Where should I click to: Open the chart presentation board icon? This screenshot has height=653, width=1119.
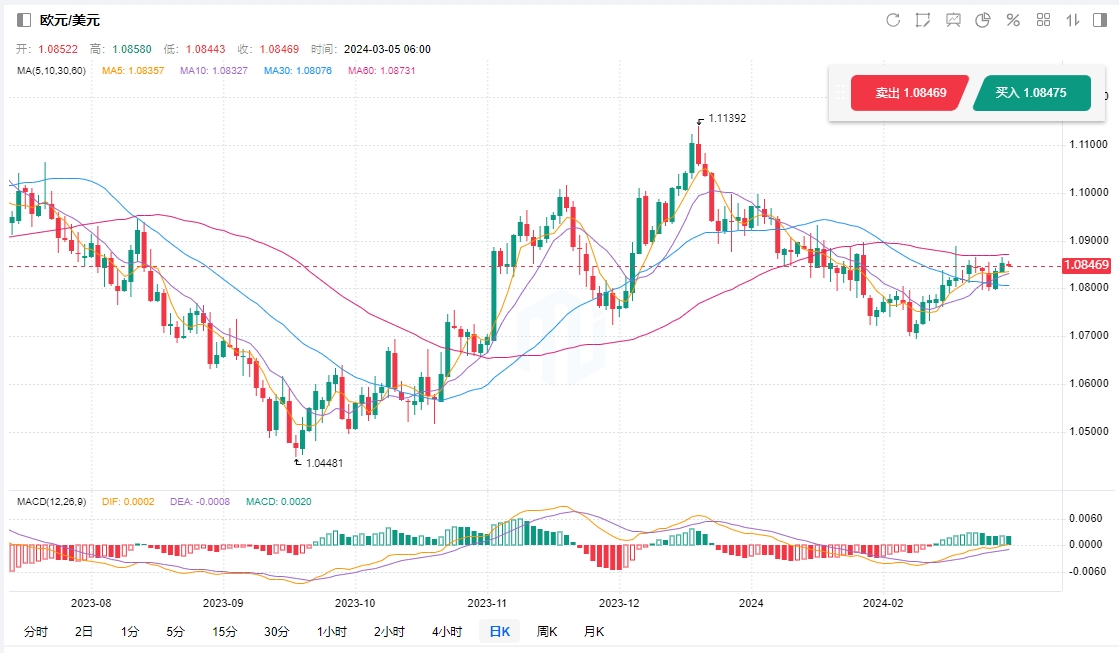pyautogui.click(x=953, y=20)
